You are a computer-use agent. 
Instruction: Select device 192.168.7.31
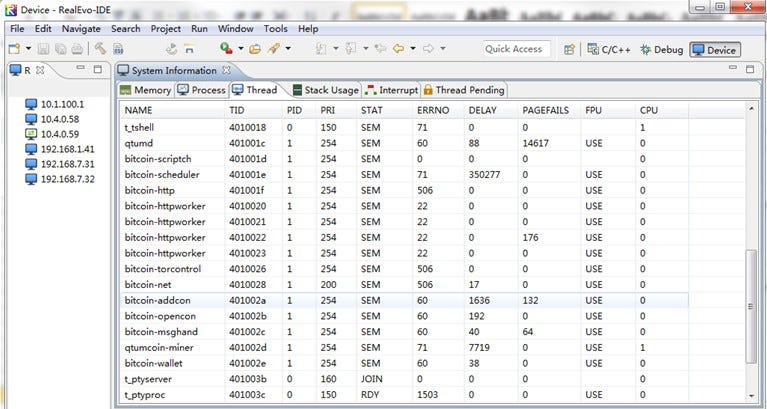(60, 164)
